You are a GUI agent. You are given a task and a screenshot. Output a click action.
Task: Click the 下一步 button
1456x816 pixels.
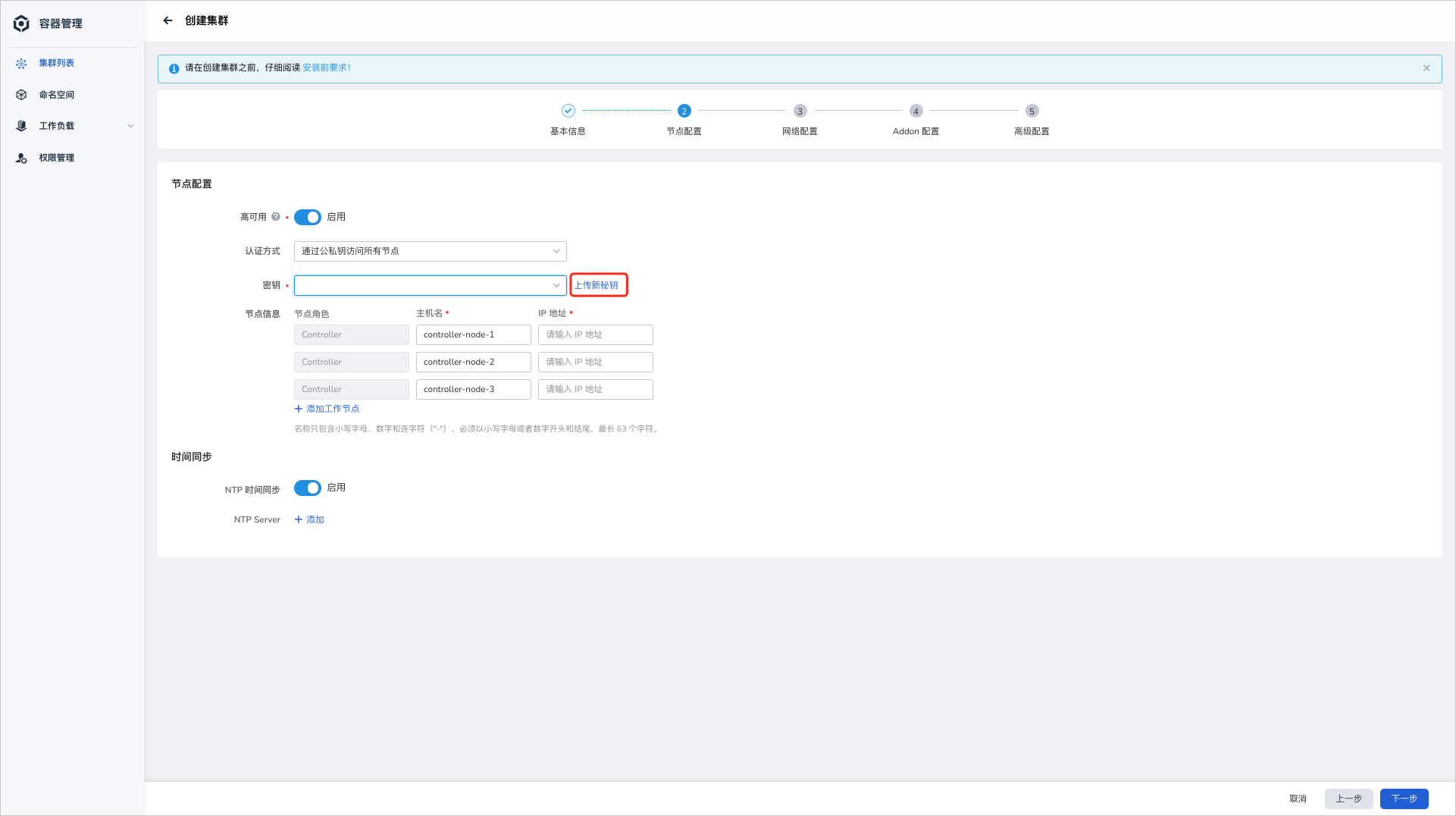tap(1404, 799)
